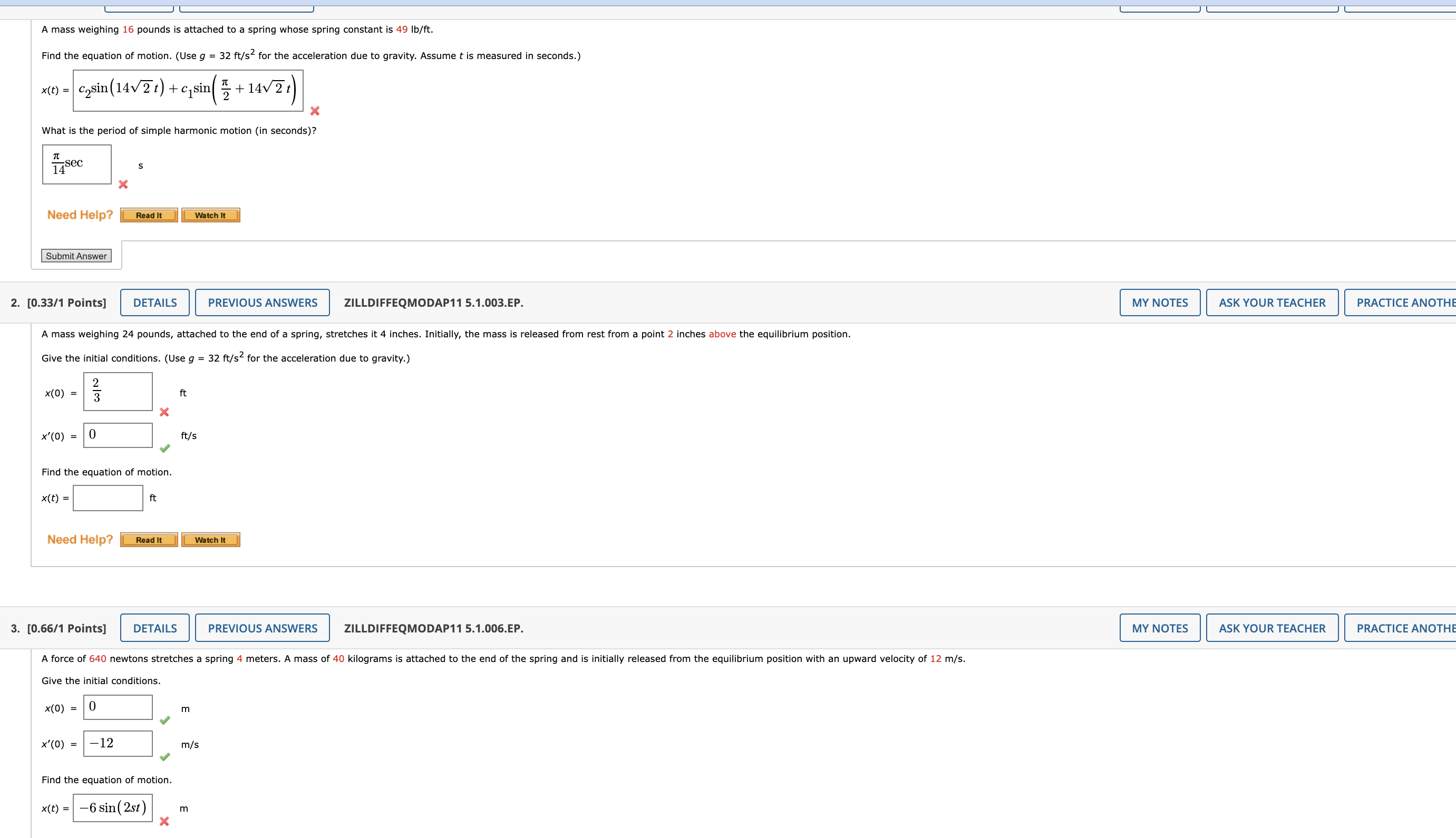
Task: Click the period answer field with π/14
Action: (x=76, y=164)
